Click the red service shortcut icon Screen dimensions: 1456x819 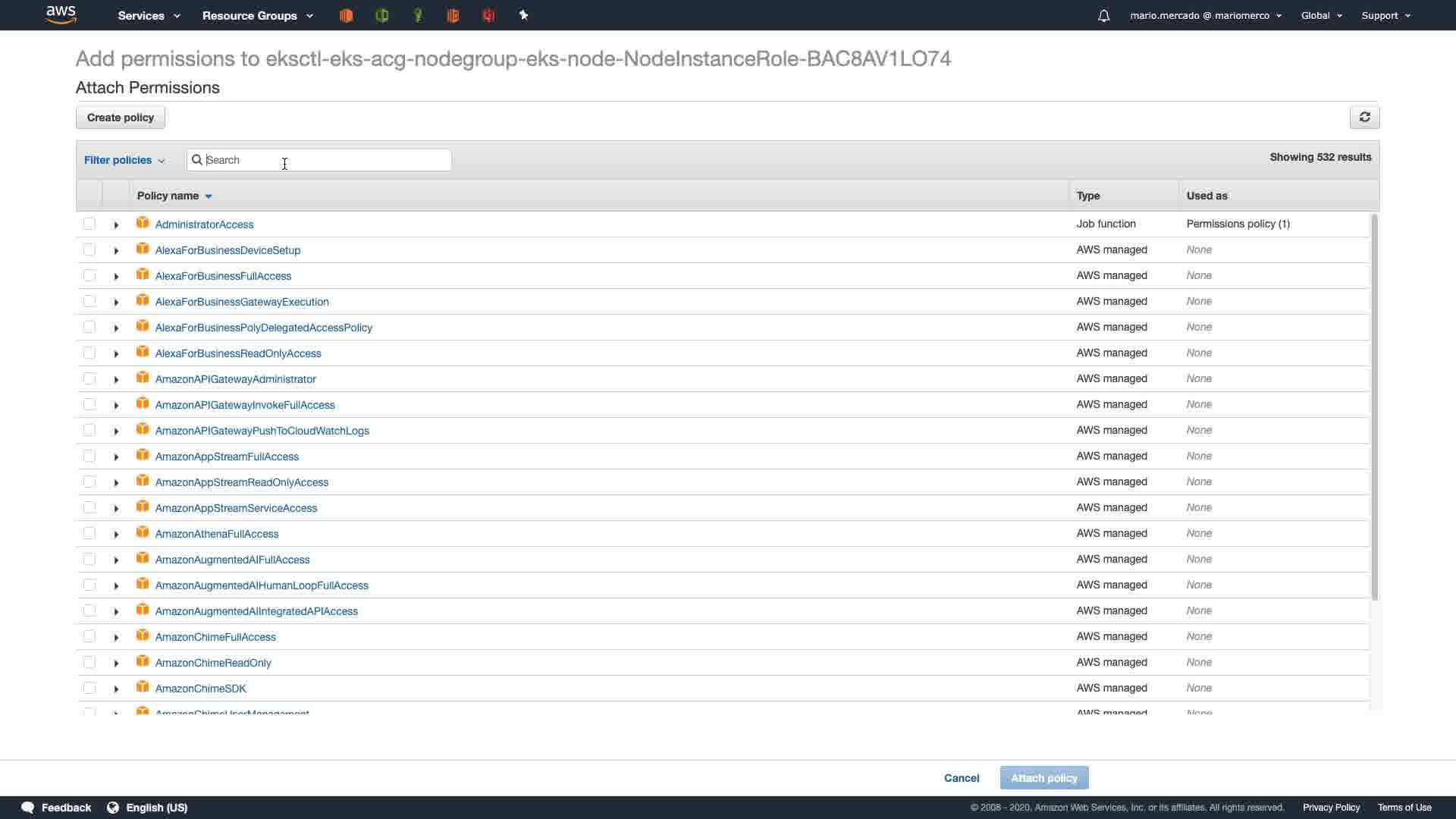click(488, 15)
